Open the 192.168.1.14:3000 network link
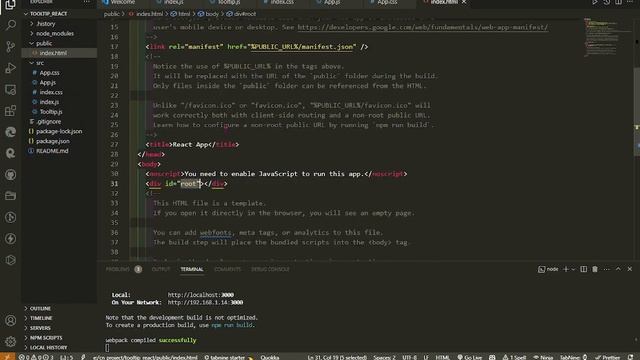This screenshot has width=640, height=360. click(x=205, y=302)
